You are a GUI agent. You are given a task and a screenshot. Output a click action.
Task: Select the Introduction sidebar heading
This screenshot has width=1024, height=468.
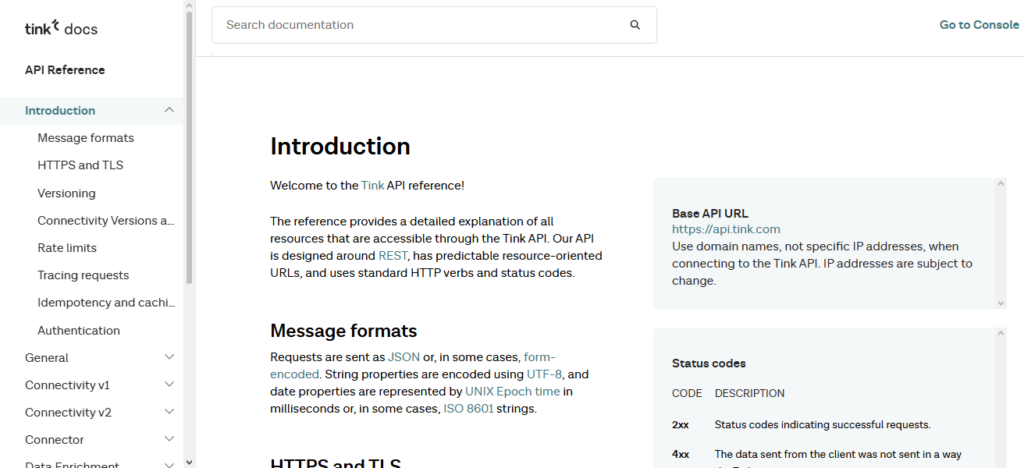(60, 110)
